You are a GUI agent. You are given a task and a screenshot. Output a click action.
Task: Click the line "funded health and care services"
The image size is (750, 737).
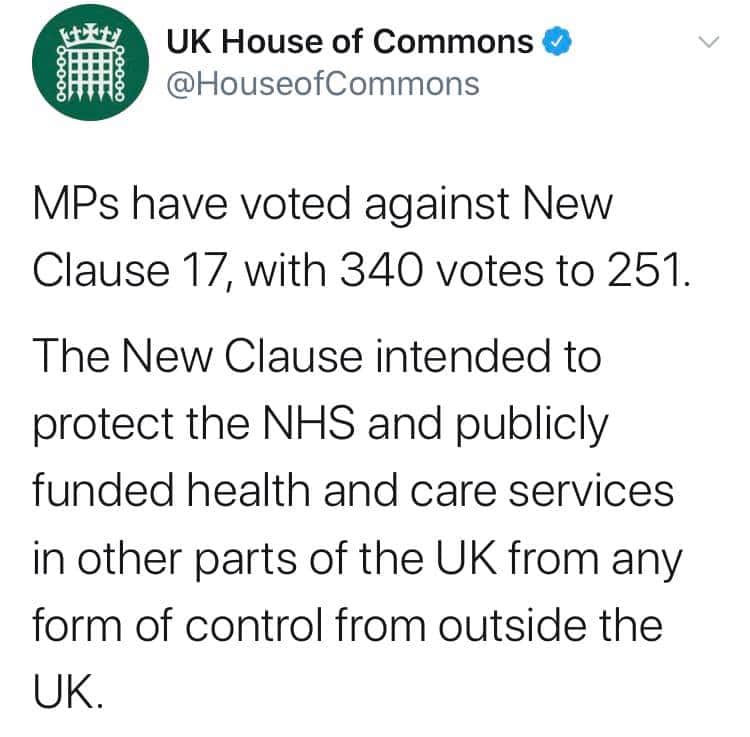pyautogui.click(x=354, y=494)
